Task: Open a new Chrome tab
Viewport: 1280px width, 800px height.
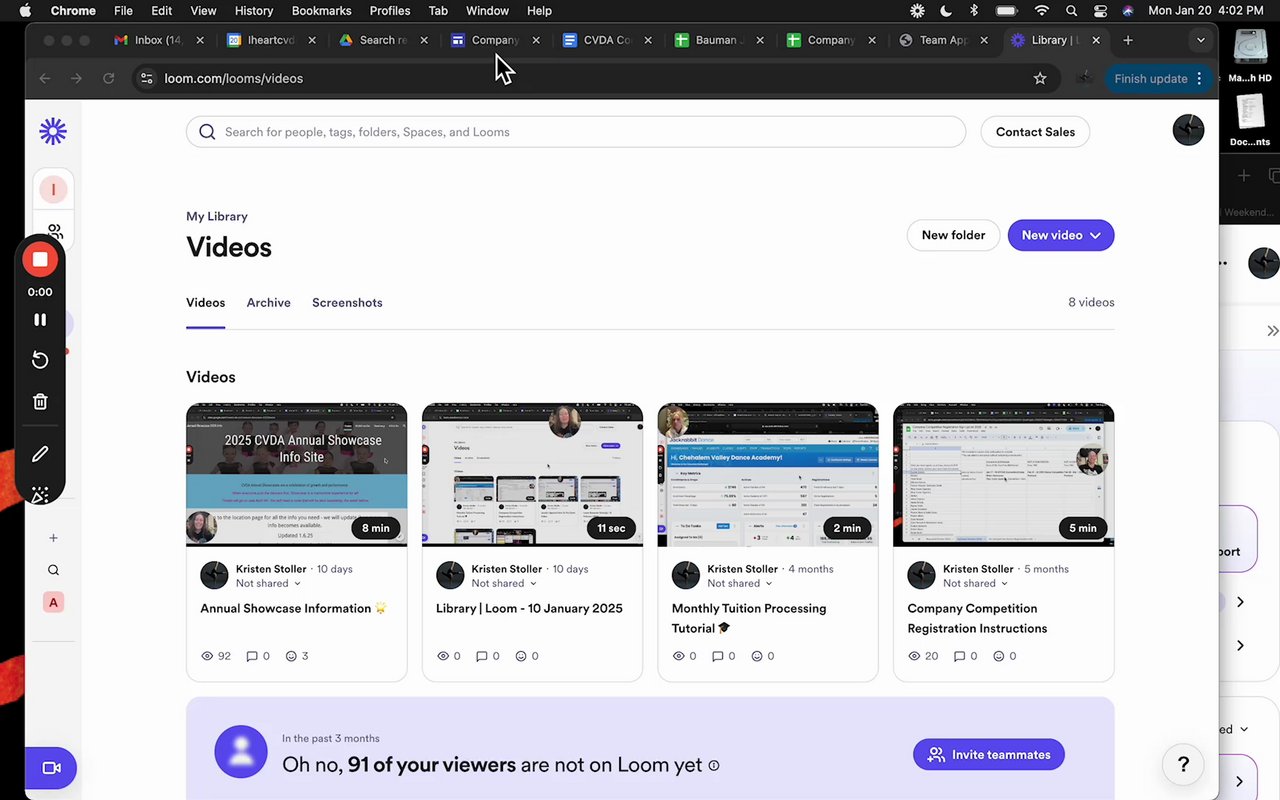Action: click(1128, 40)
